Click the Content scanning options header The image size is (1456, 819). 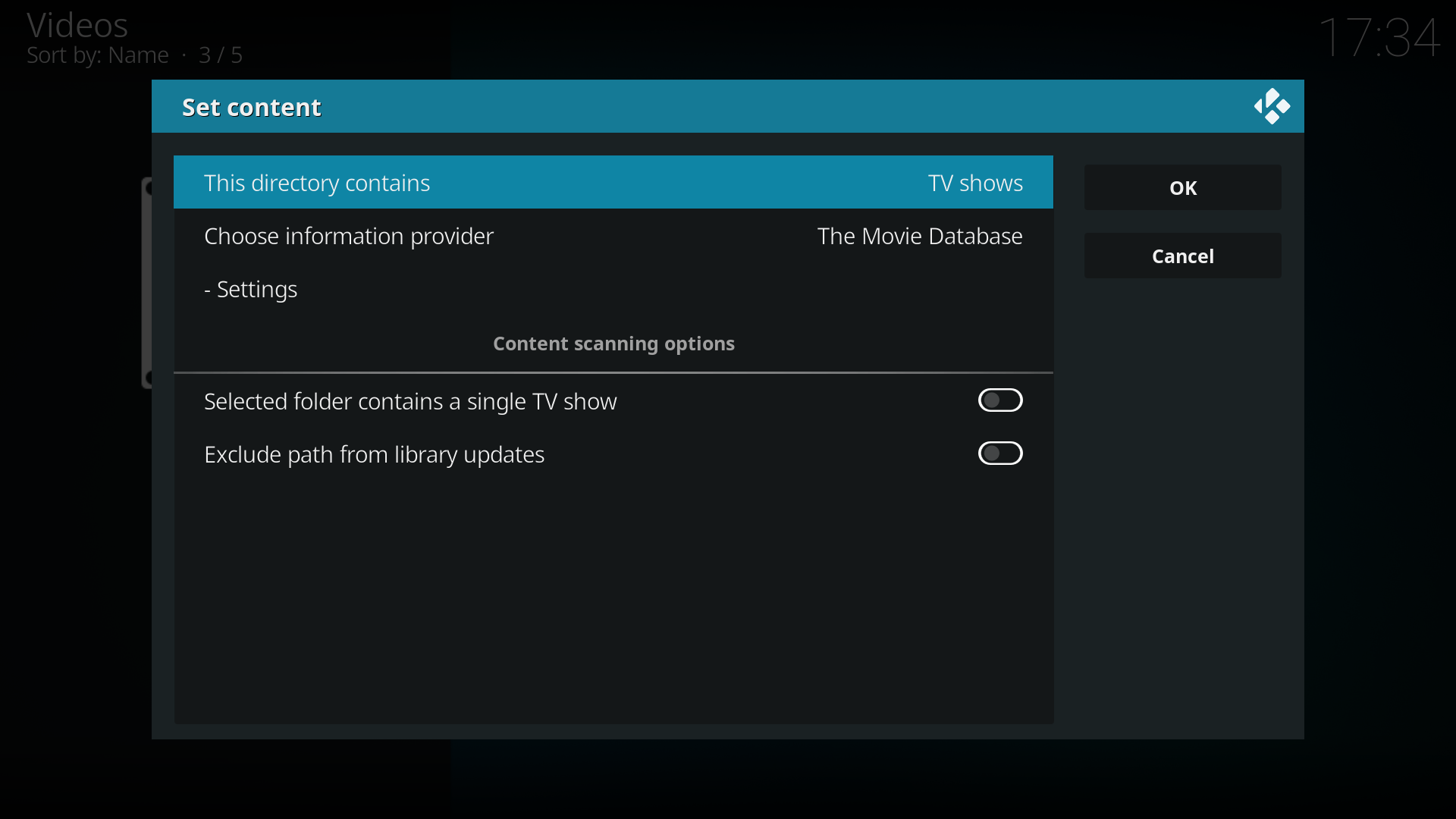613,344
